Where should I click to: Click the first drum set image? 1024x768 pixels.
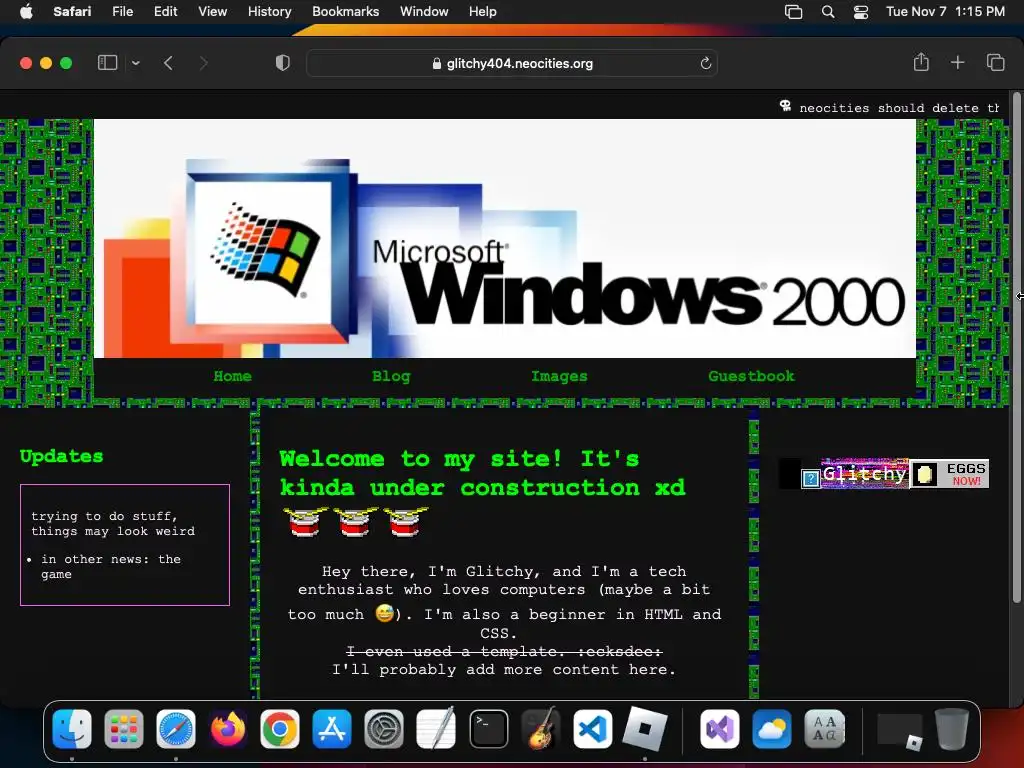[x=305, y=521]
